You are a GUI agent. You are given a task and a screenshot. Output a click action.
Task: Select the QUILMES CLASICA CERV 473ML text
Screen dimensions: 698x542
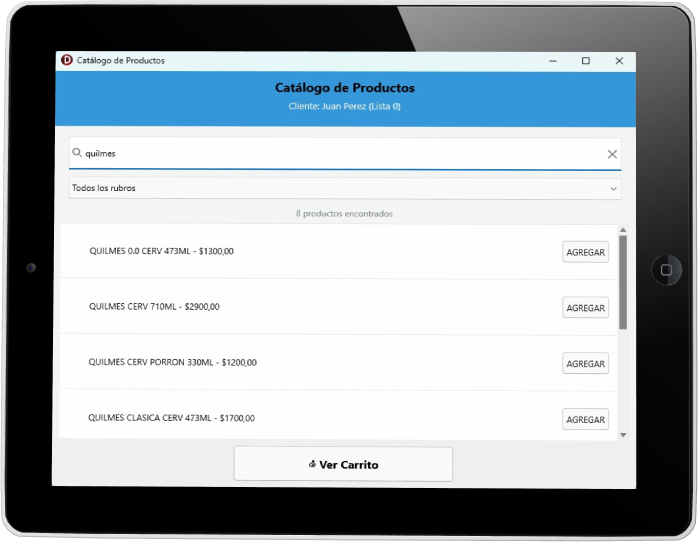[x=171, y=418]
